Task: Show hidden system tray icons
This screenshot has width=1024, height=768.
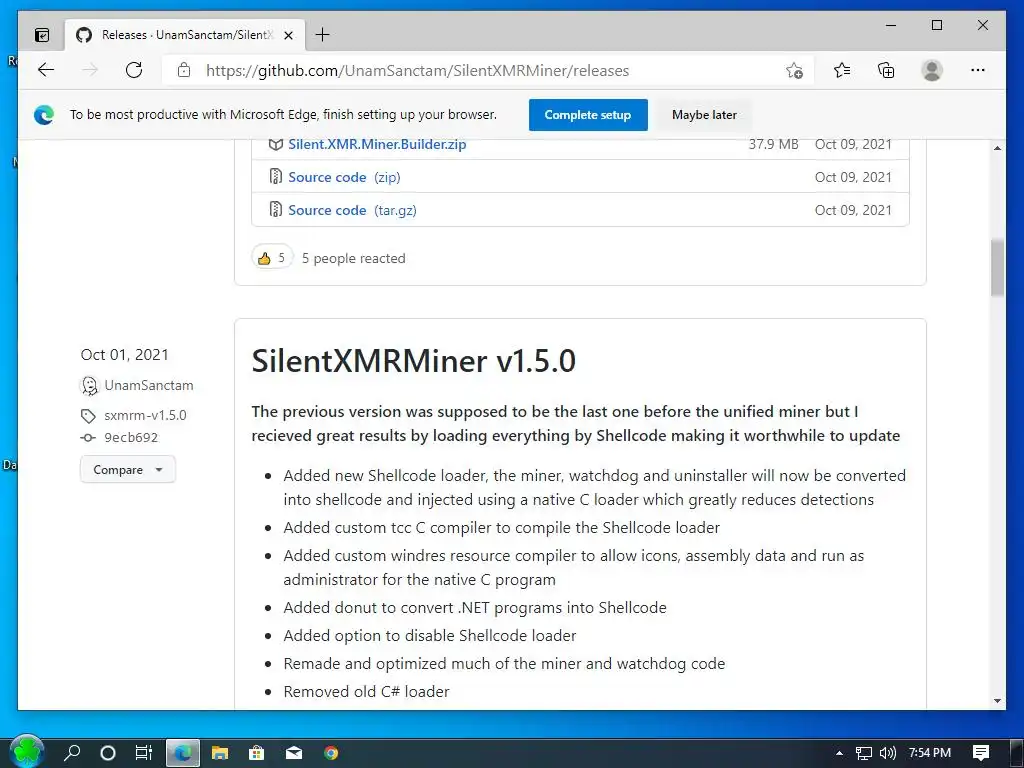Action: point(839,753)
